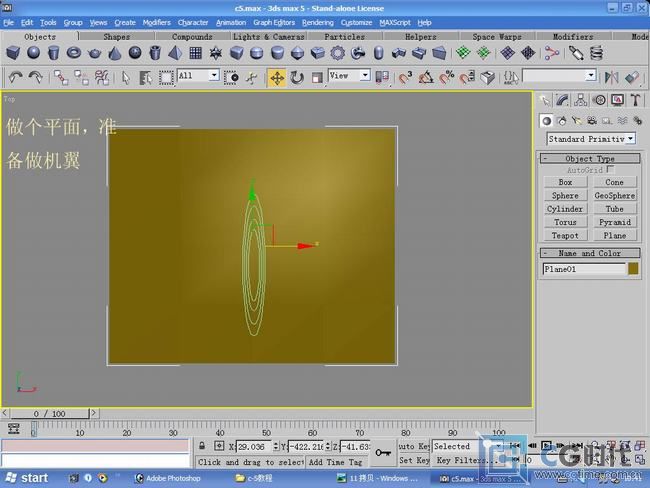Activate the Select and Scale tool
The image size is (650, 488).
coord(317,78)
